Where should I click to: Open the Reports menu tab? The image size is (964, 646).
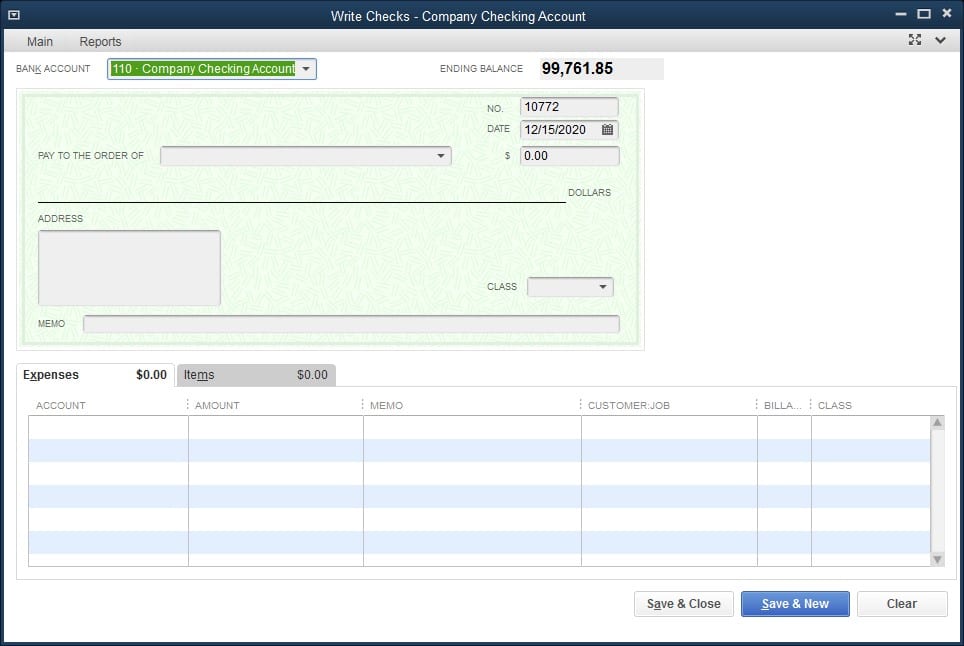point(100,42)
